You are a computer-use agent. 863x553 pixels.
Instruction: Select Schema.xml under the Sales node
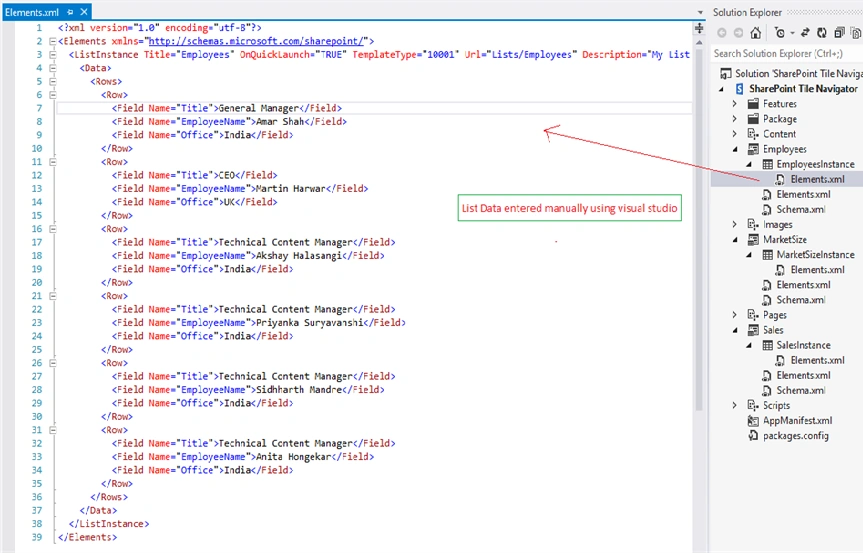click(x=801, y=391)
